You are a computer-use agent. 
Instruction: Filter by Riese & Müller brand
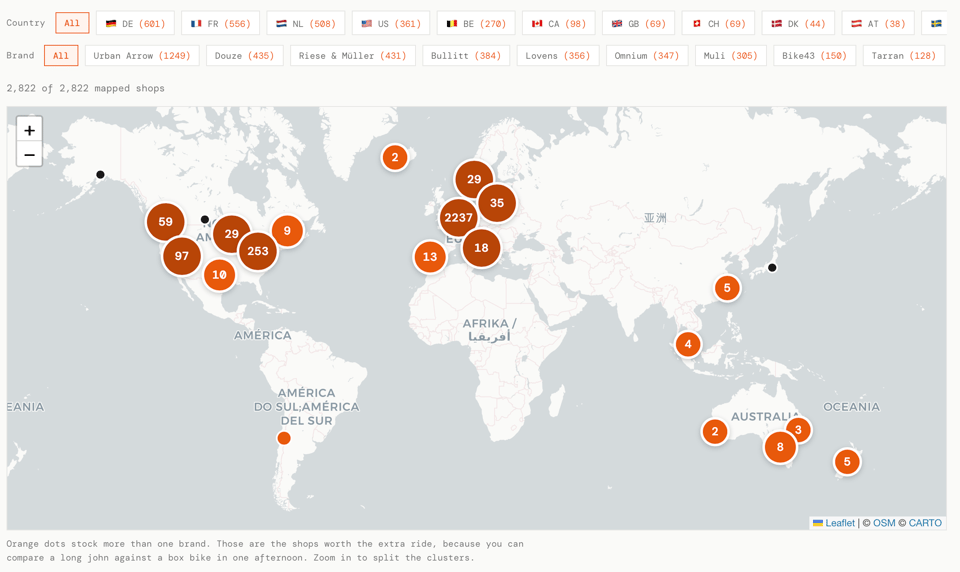pyautogui.click(x=353, y=55)
